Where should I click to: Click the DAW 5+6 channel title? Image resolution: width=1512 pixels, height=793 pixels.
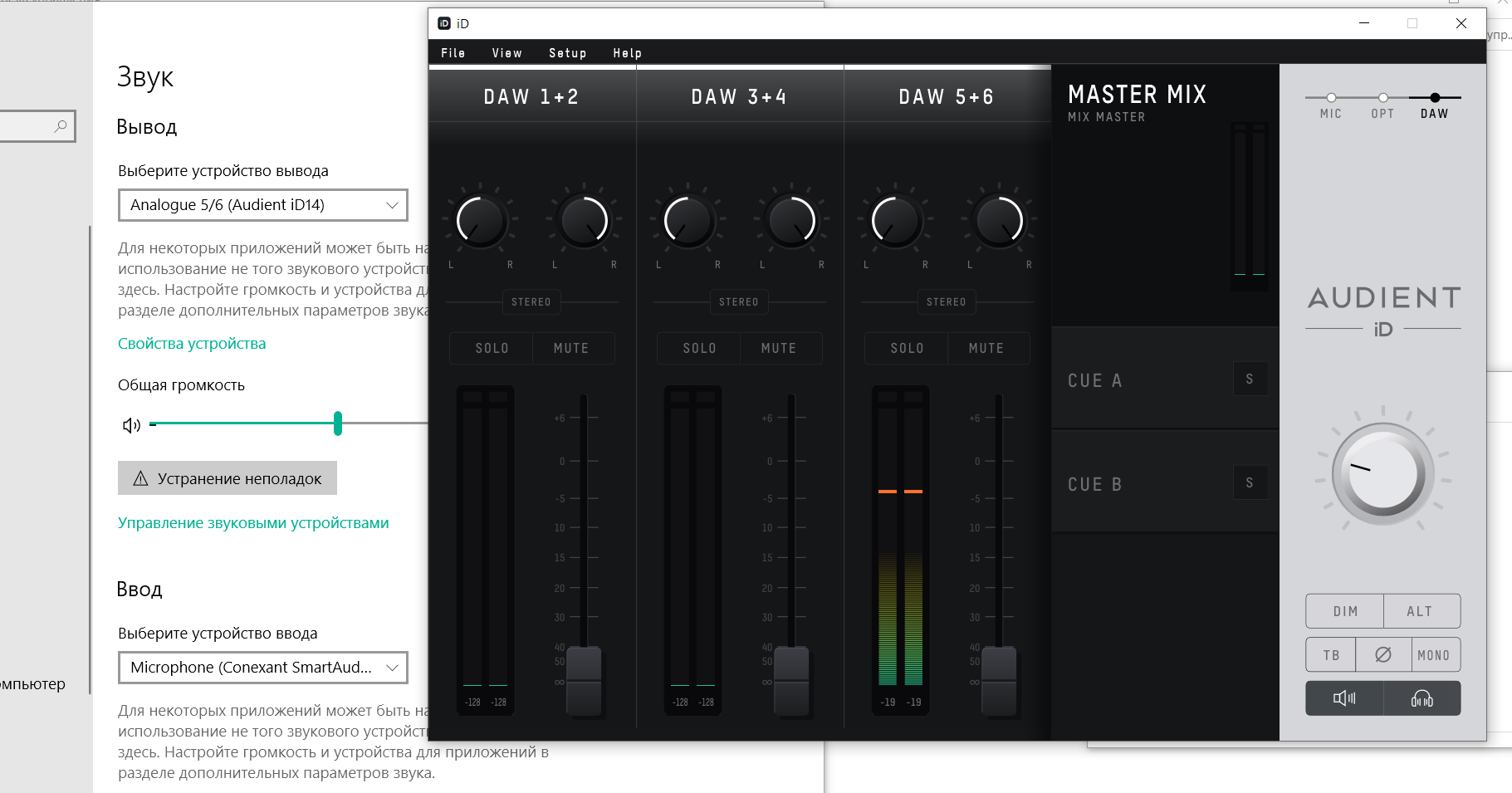[x=947, y=97]
